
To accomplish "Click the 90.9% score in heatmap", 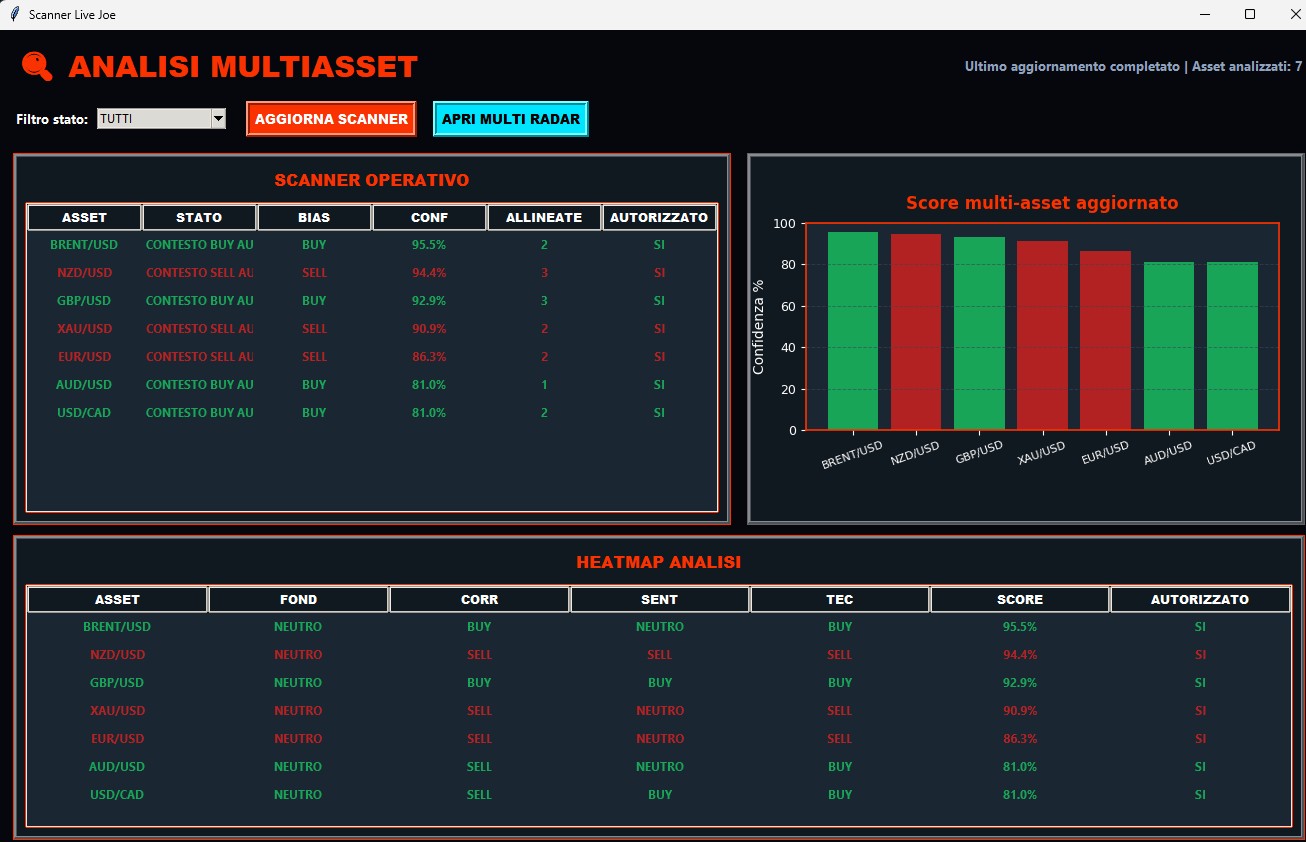I will point(1020,710).
